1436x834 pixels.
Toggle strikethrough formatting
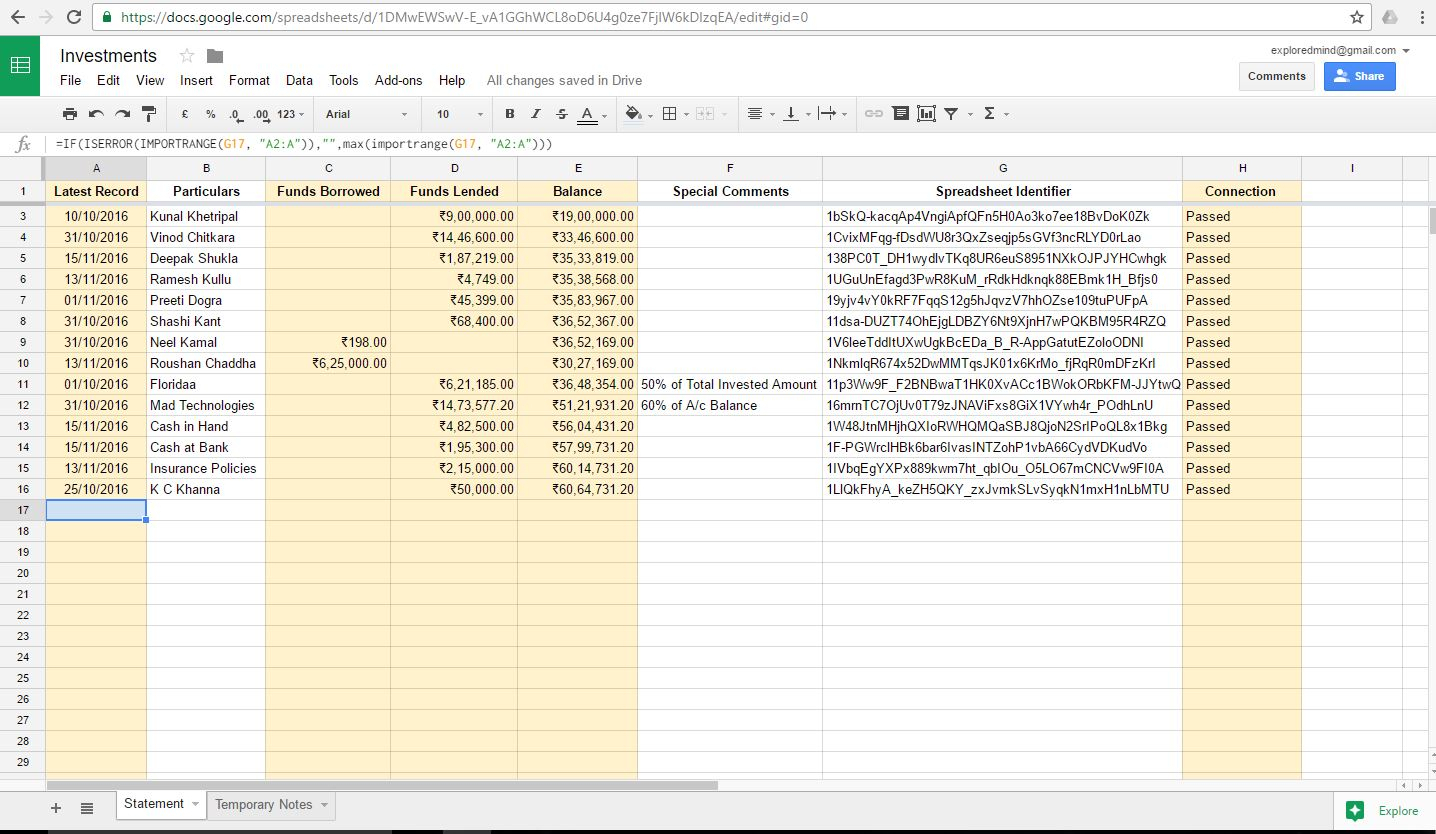pos(562,114)
